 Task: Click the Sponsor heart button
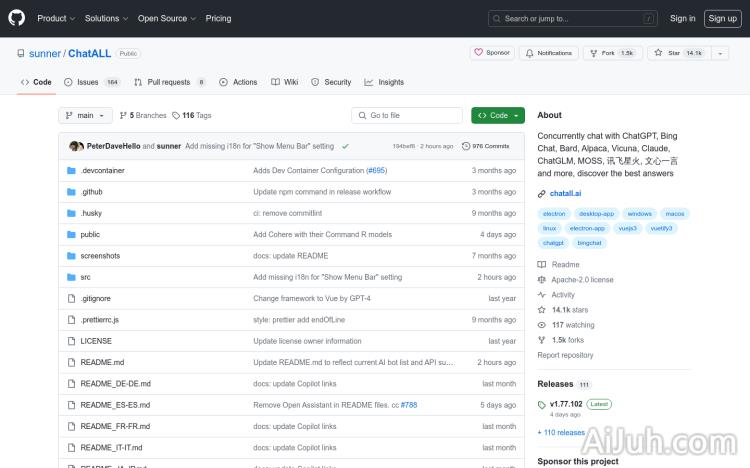click(x=491, y=53)
